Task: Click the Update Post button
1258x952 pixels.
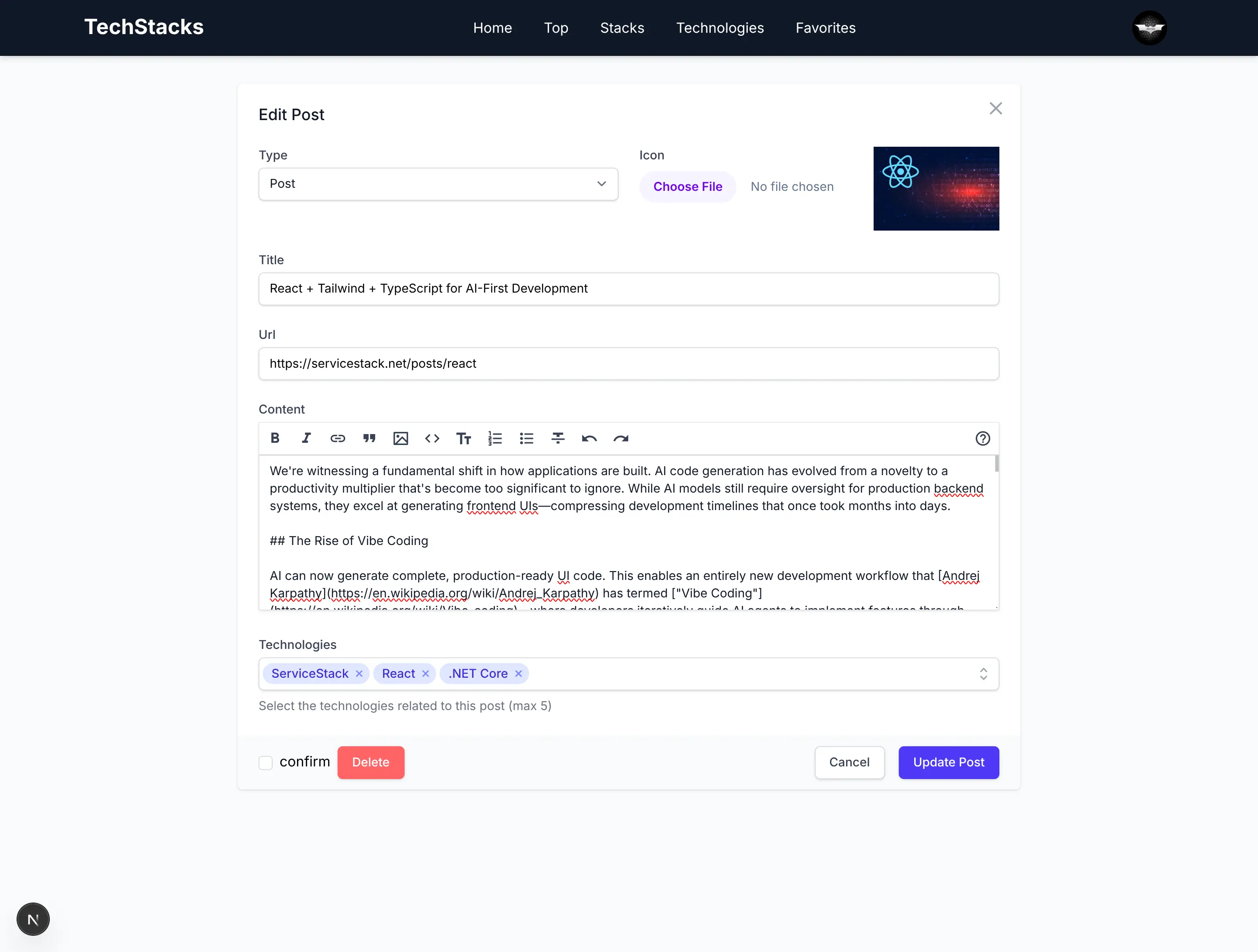Action: (948, 762)
